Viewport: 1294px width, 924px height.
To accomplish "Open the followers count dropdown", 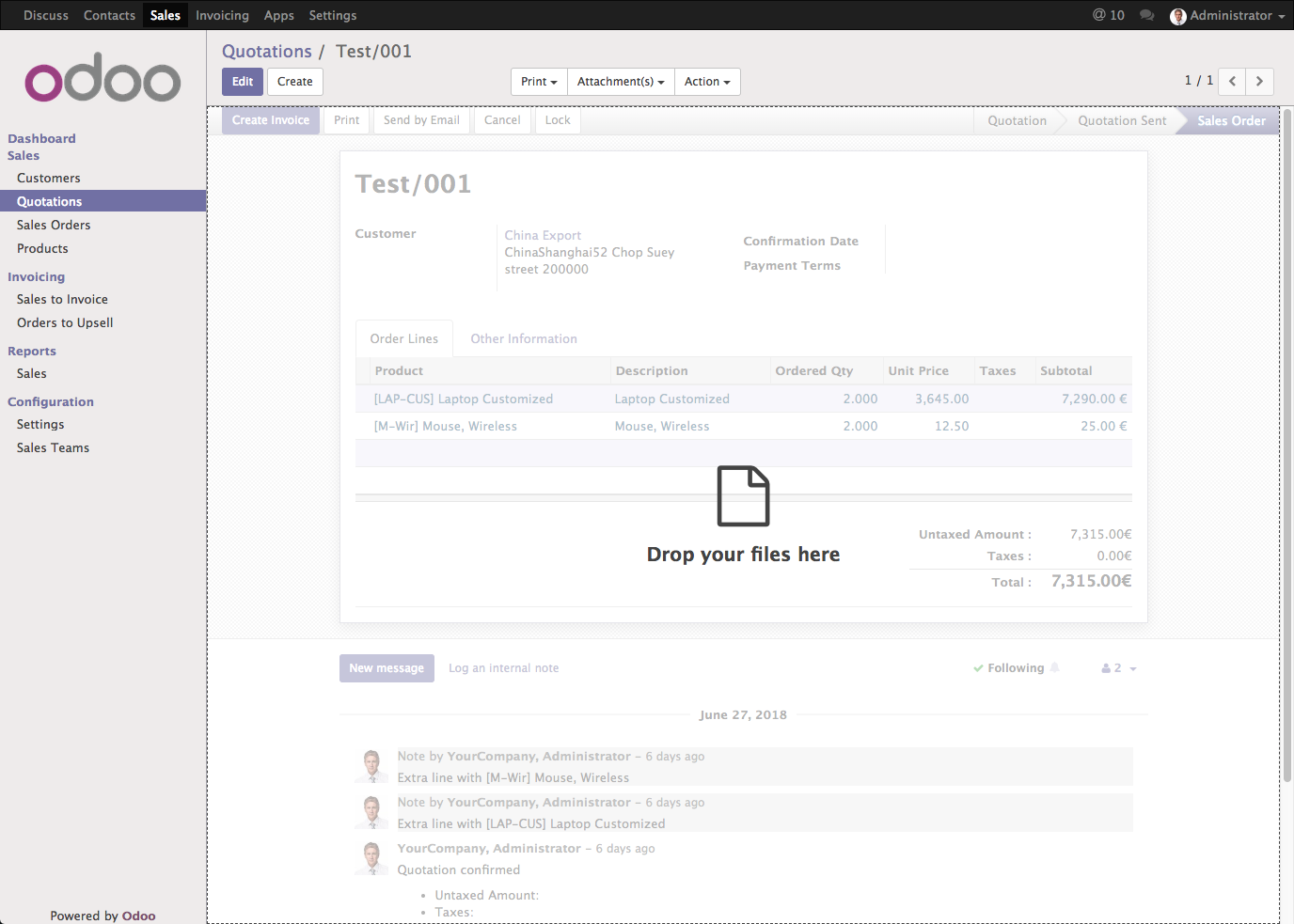I will pyautogui.click(x=1118, y=668).
